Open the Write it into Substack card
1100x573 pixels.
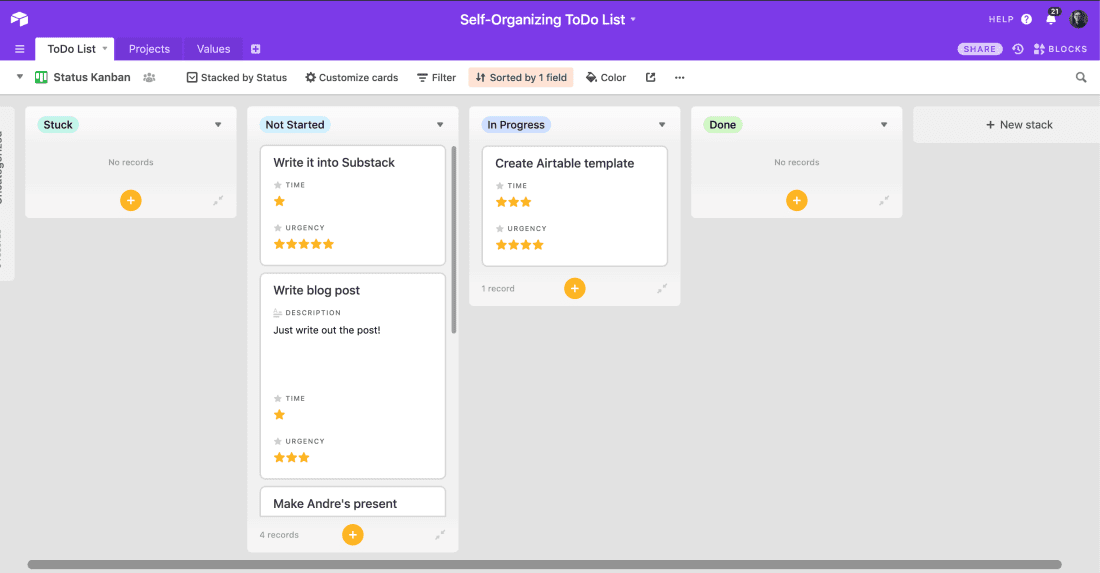point(353,205)
